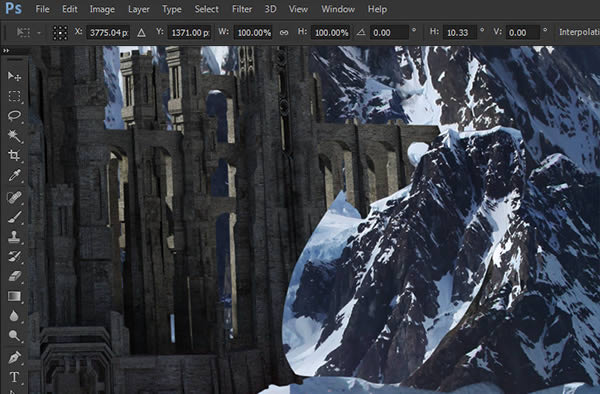The width and height of the screenshot is (600, 394).
Task: Click the rotation field showing 0.00
Action: [389, 33]
